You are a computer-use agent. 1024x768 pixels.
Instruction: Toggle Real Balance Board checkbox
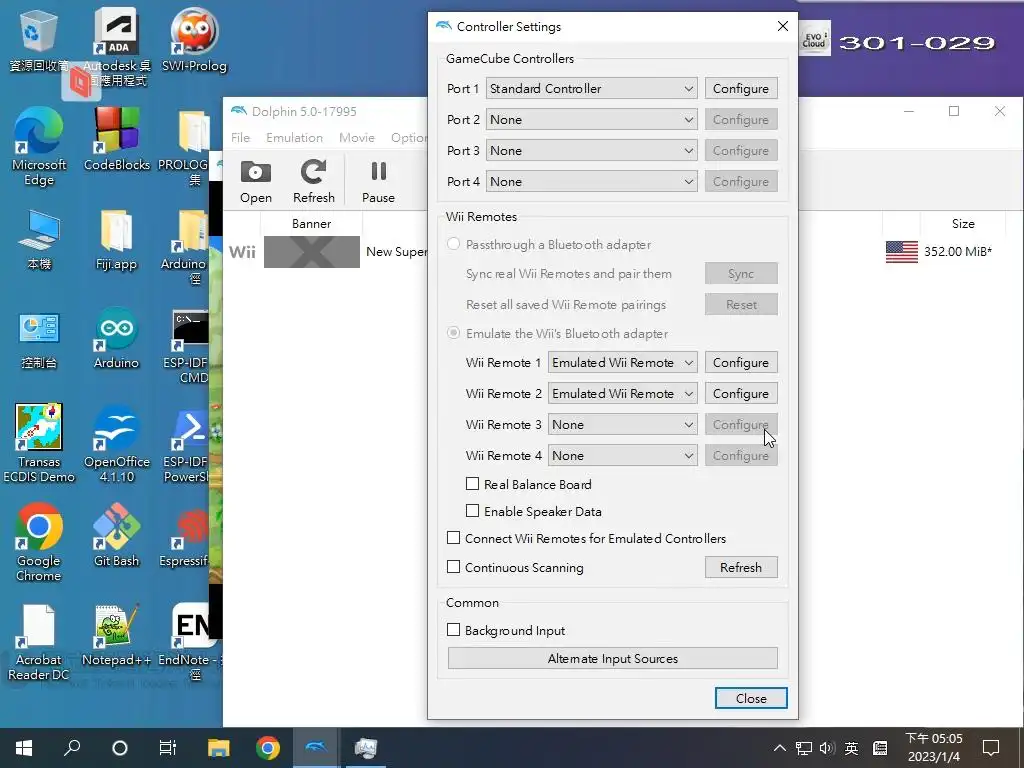click(472, 484)
